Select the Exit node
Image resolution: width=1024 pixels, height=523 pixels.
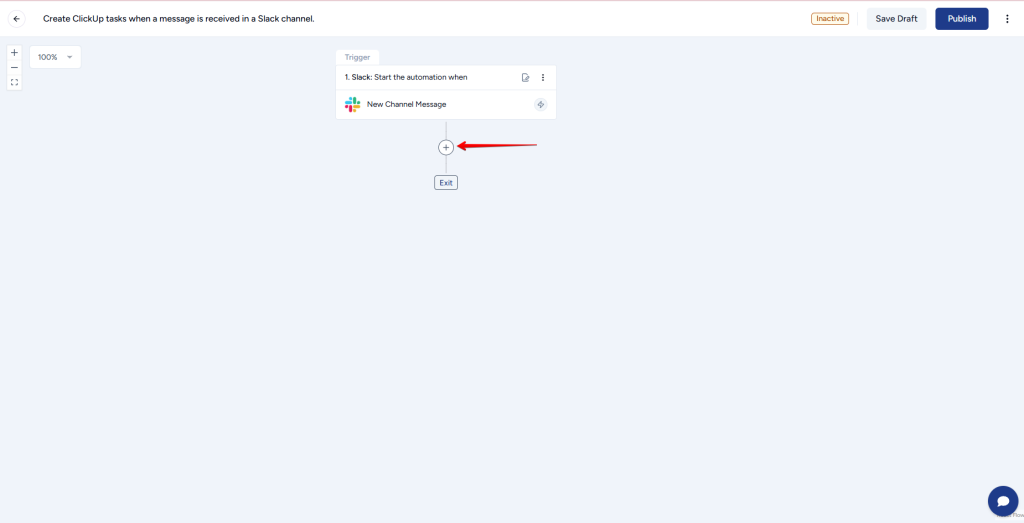pos(446,183)
